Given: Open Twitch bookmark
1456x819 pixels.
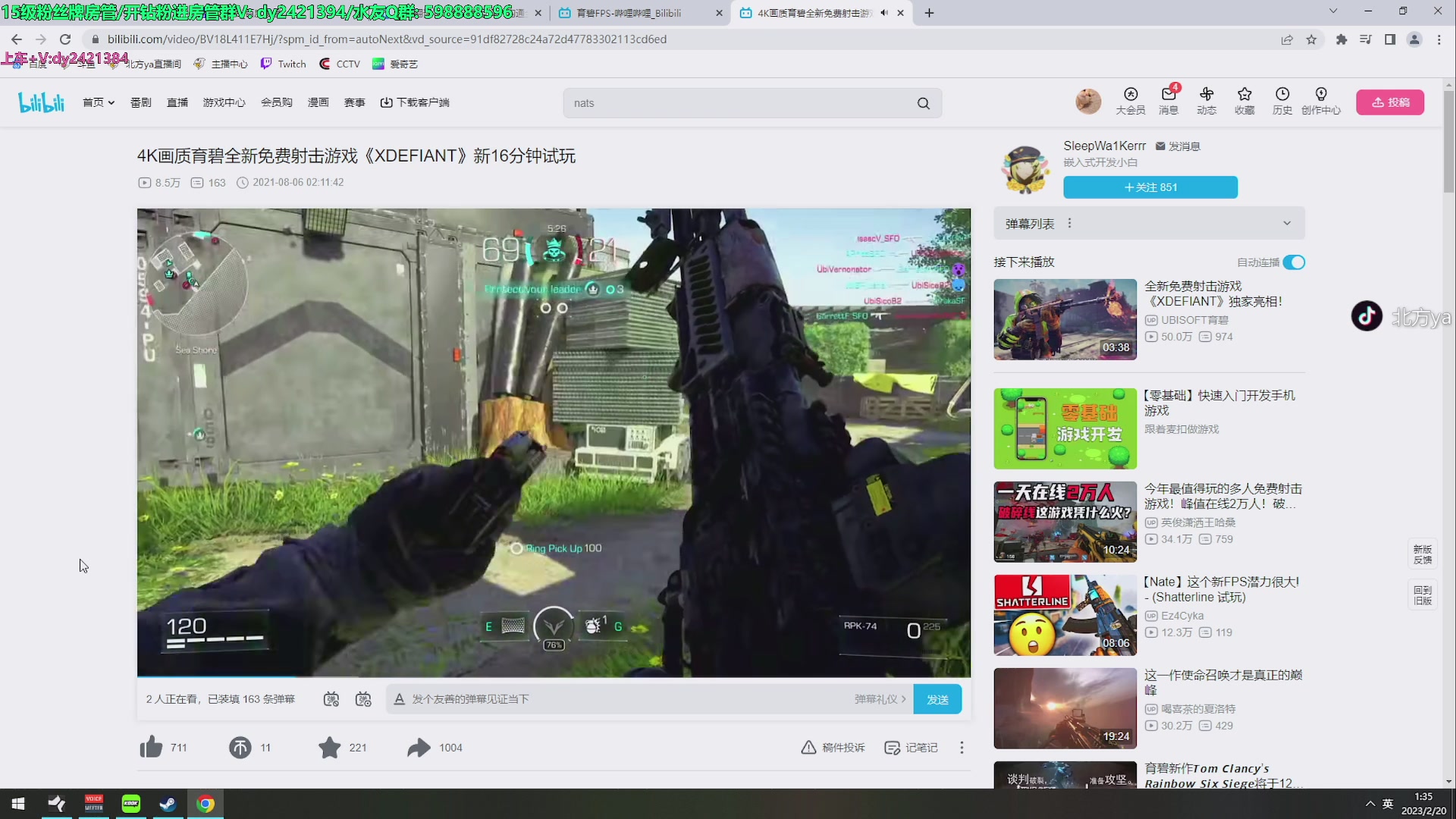Looking at the screenshot, I should 284,64.
